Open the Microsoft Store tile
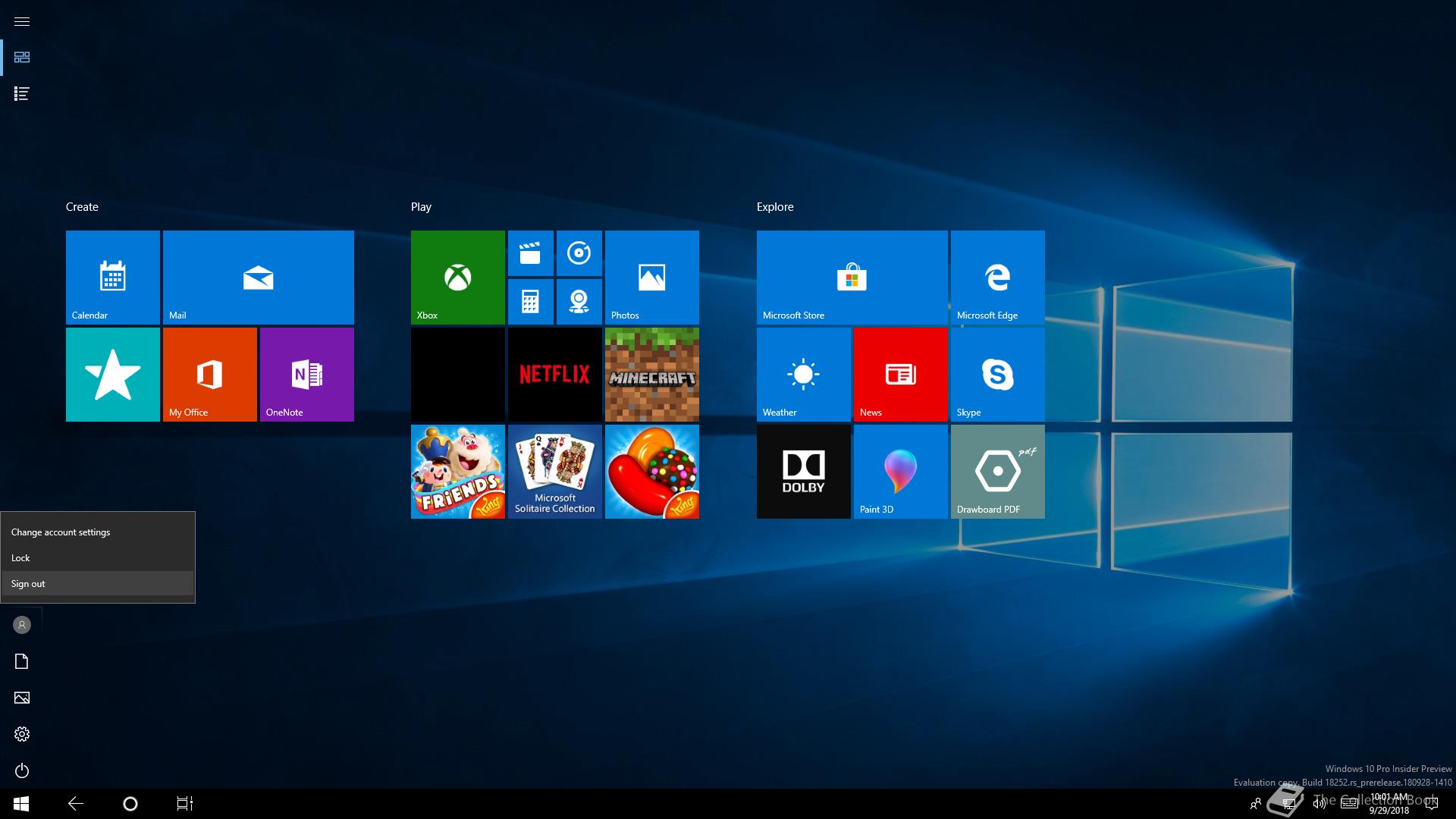 [x=852, y=278]
